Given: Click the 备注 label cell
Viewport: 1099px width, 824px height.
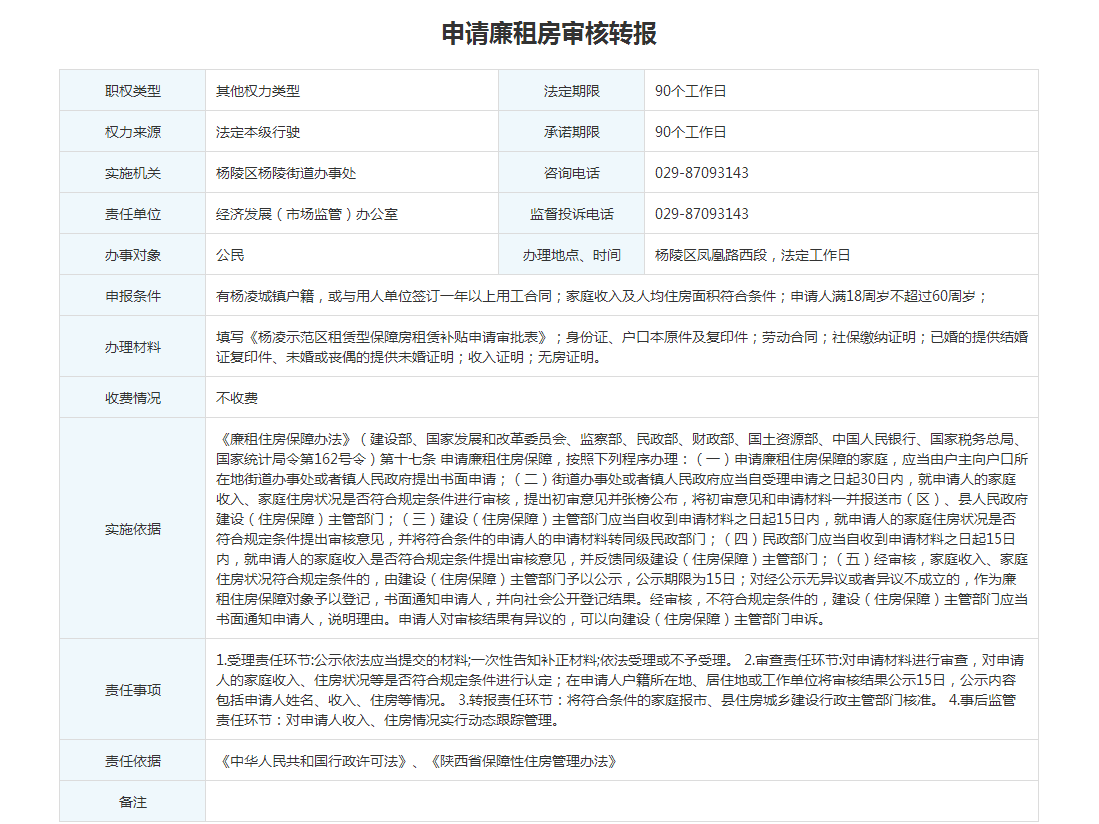Looking at the screenshot, I should coord(132,802).
